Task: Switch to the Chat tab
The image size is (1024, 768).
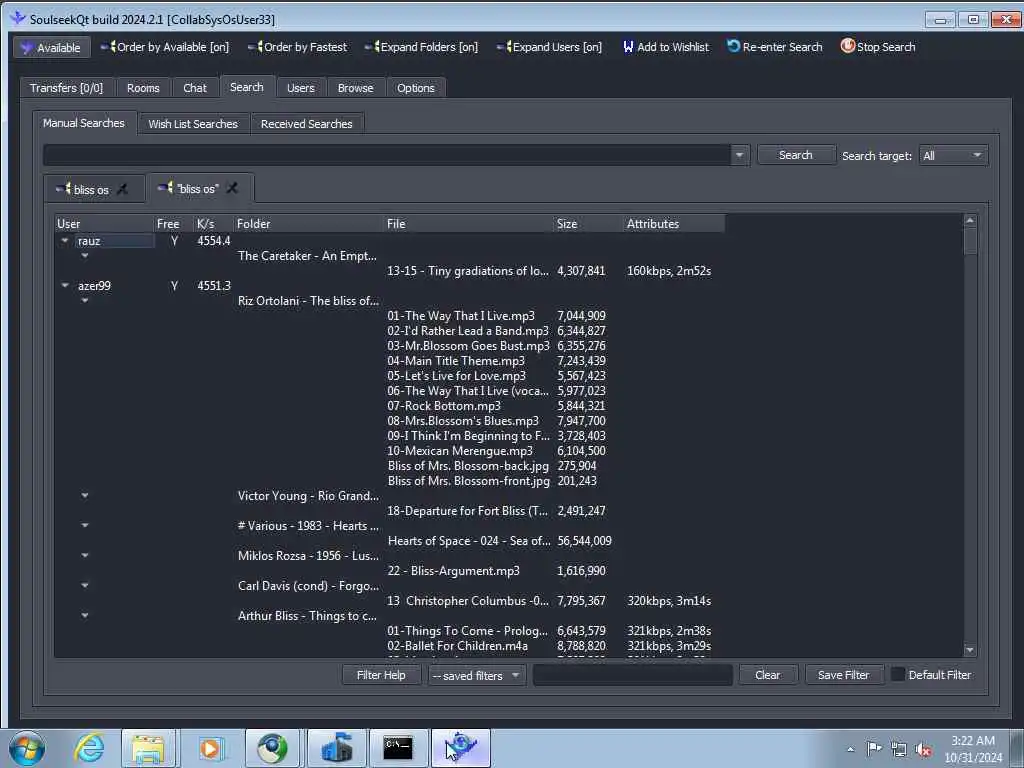Action: click(x=195, y=88)
